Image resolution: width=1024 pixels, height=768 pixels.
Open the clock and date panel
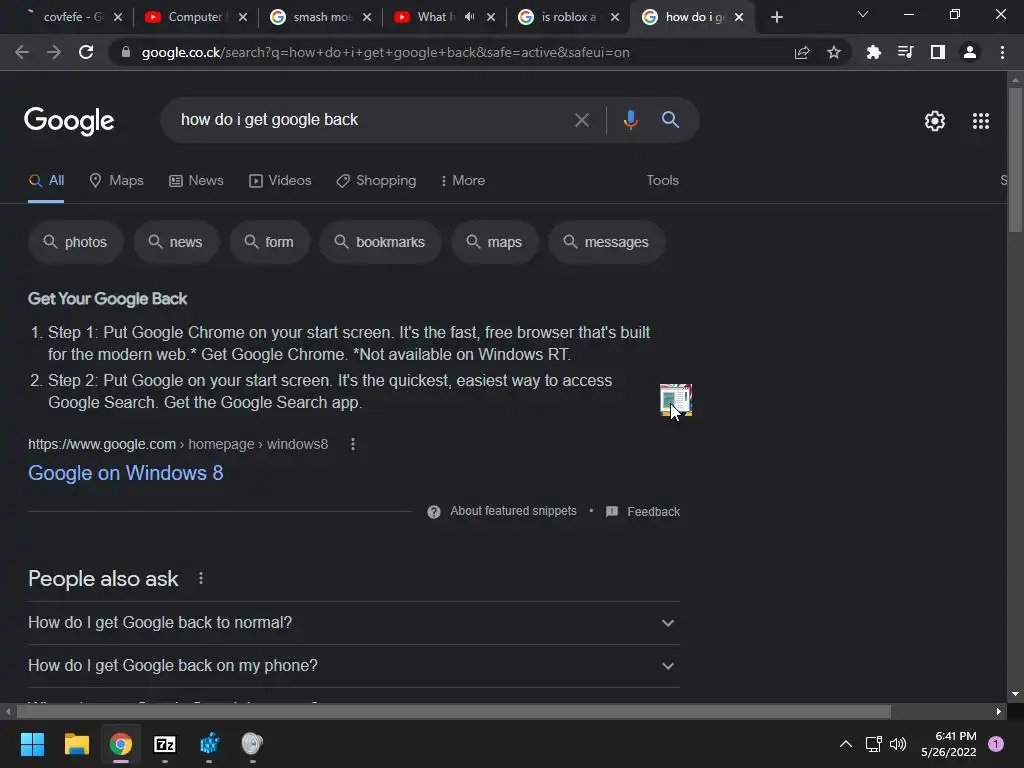(x=949, y=744)
